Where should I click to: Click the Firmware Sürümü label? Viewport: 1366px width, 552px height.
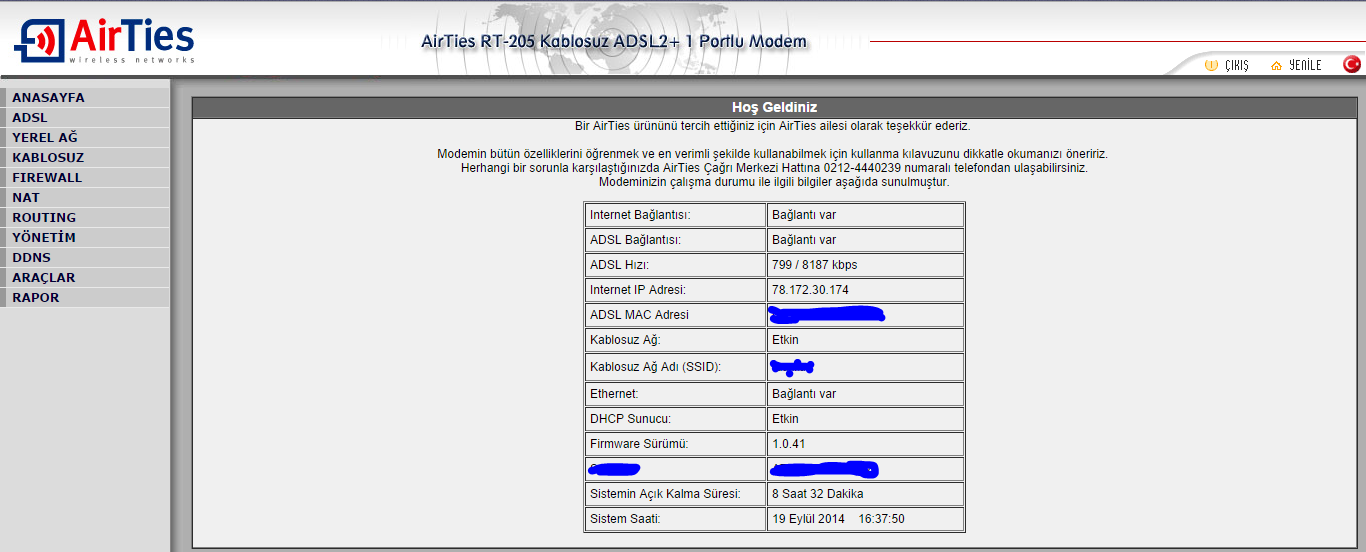(639, 444)
